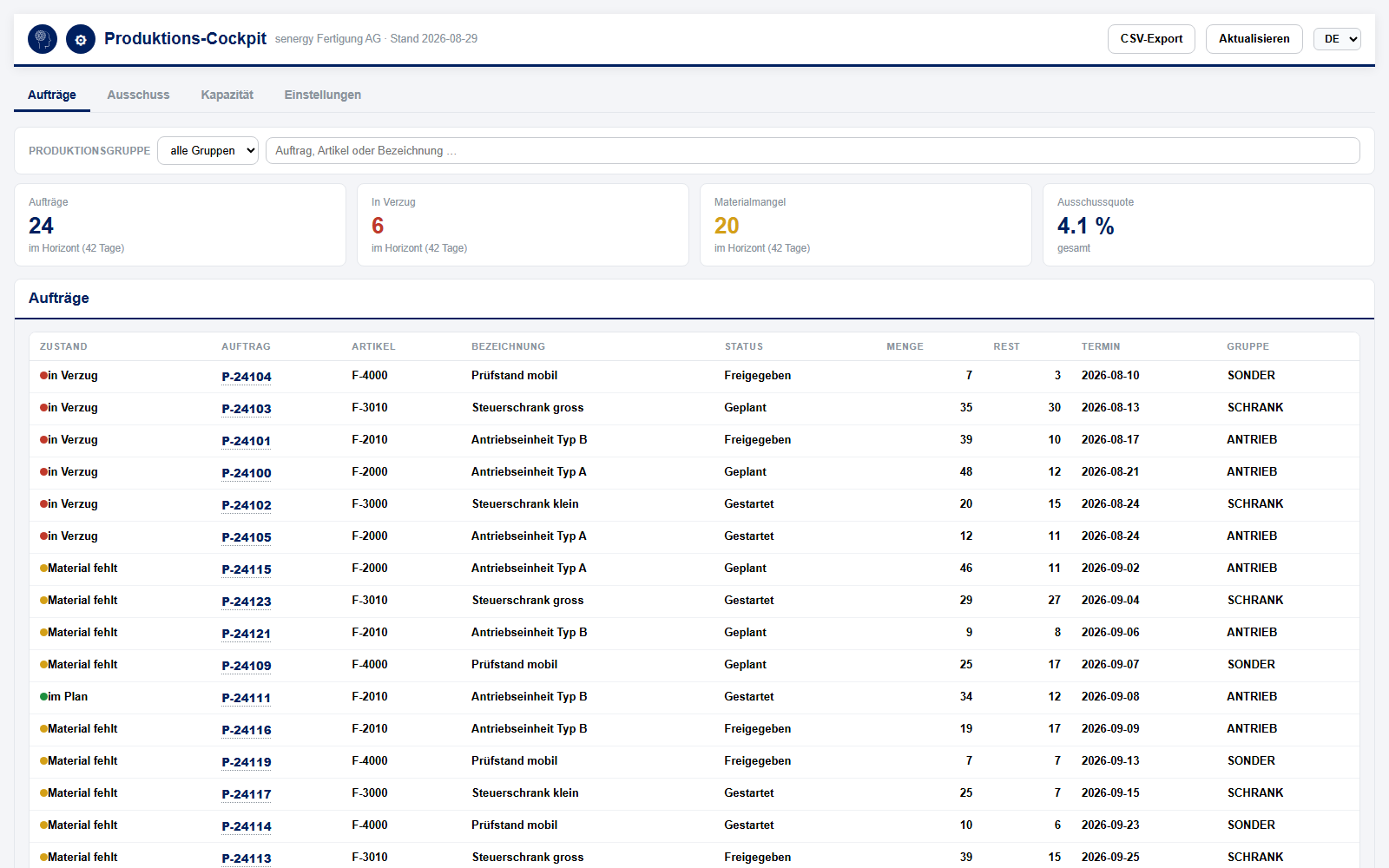Click the 'im Plan' status in row P-24111
Viewport: 1389px width, 868px height.
[64, 696]
